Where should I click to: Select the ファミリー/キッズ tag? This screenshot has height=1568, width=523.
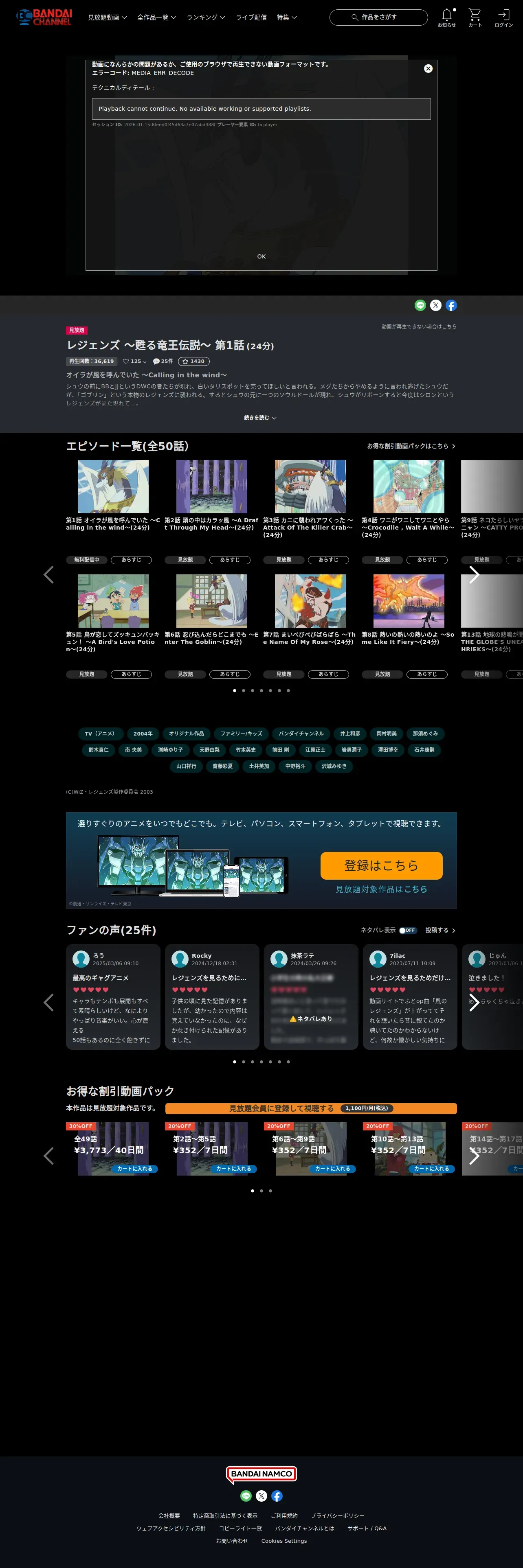(x=241, y=734)
